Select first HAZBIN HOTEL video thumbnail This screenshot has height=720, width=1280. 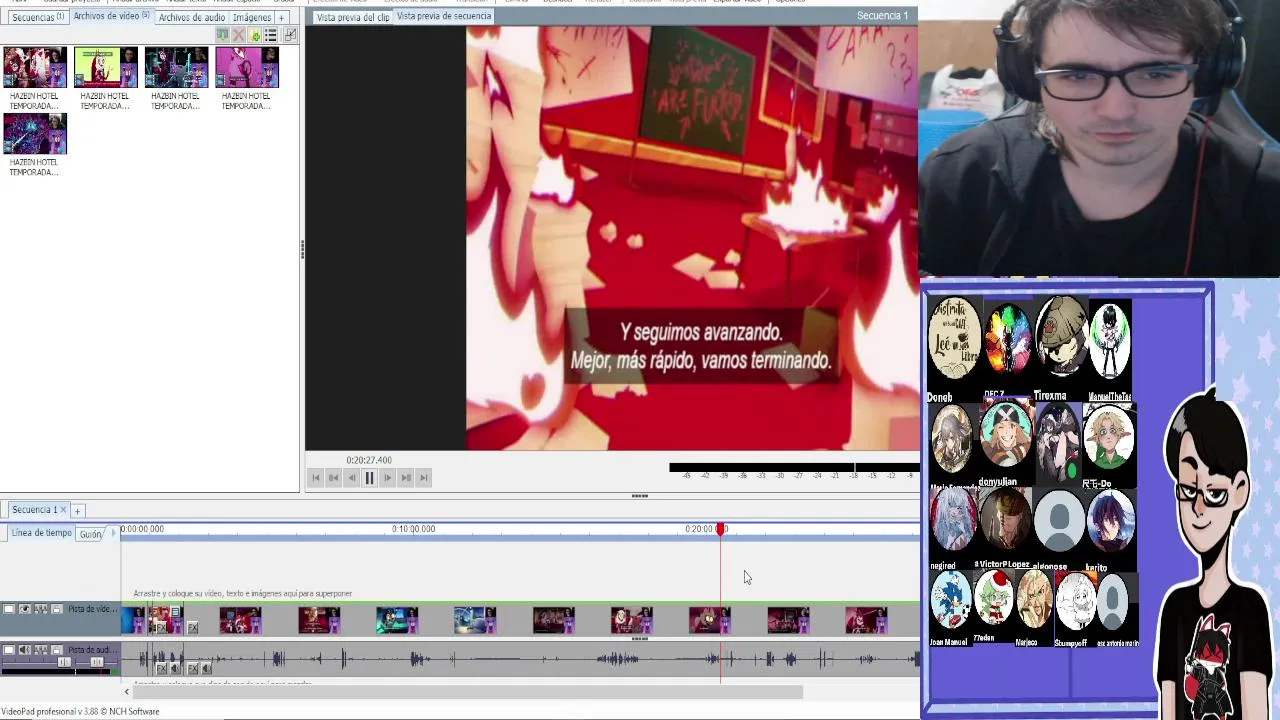point(35,67)
